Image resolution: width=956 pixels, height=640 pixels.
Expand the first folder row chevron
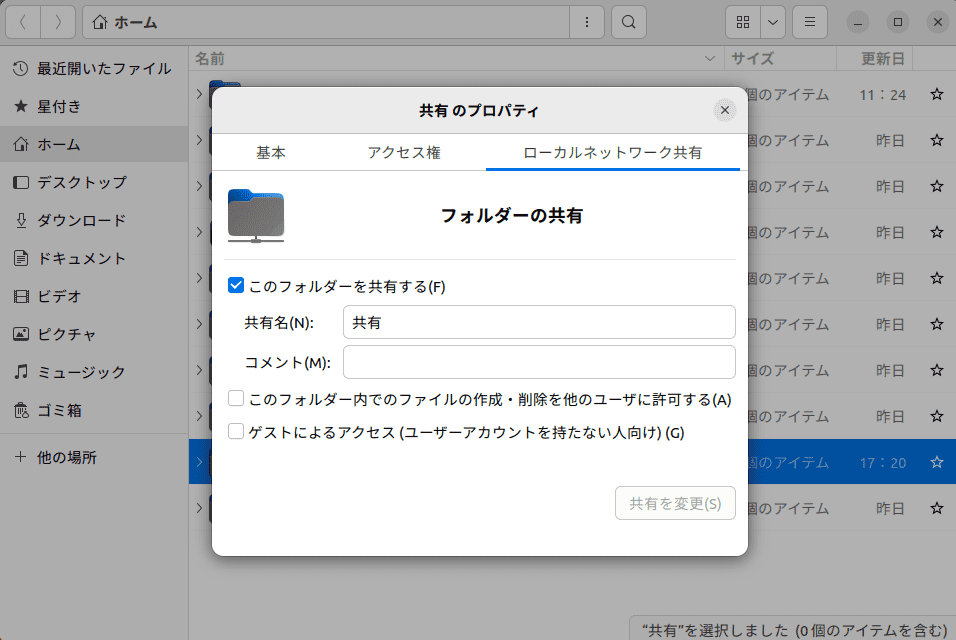[x=199, y=94]
